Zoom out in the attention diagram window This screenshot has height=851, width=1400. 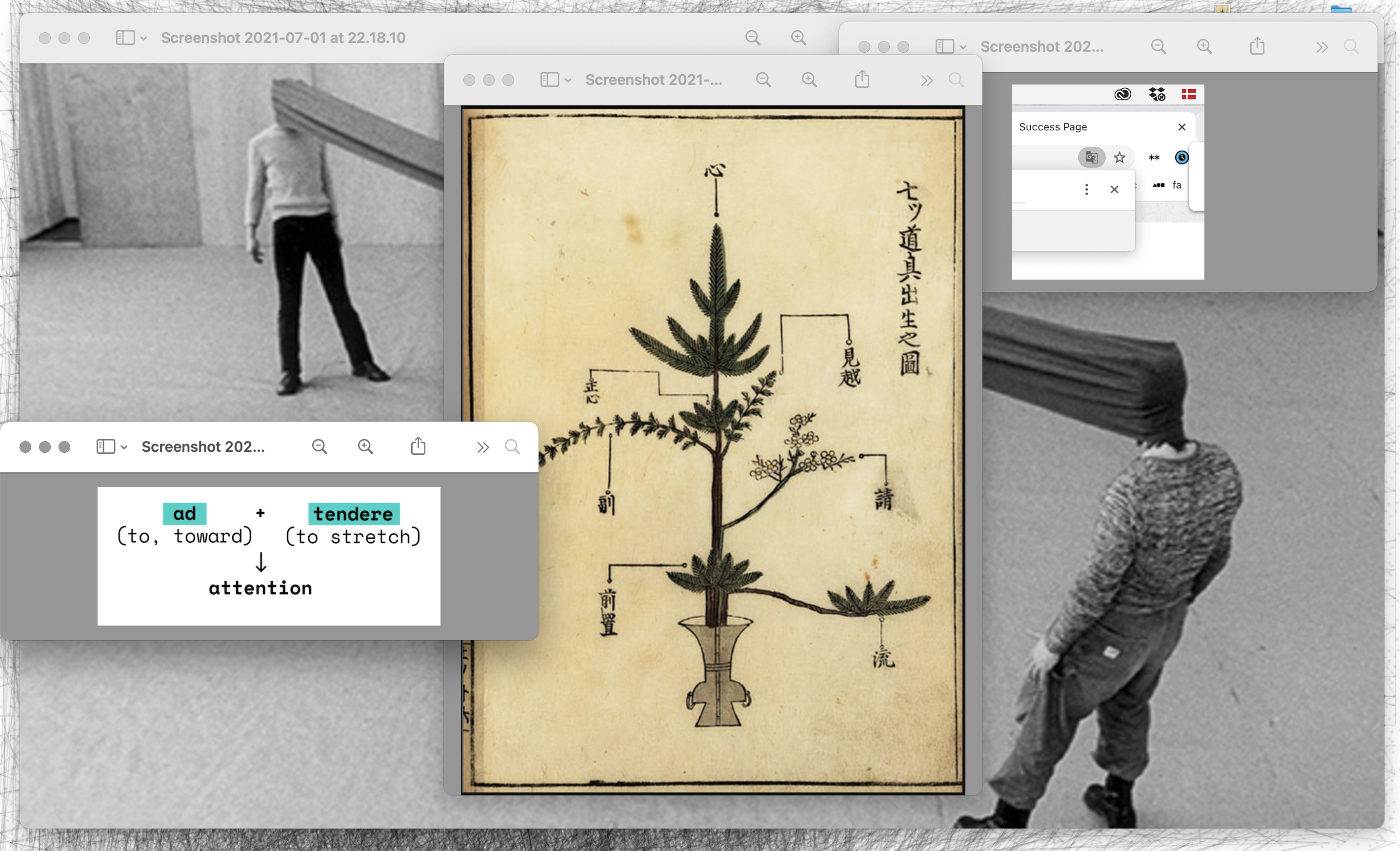click(x=320, y=447)
